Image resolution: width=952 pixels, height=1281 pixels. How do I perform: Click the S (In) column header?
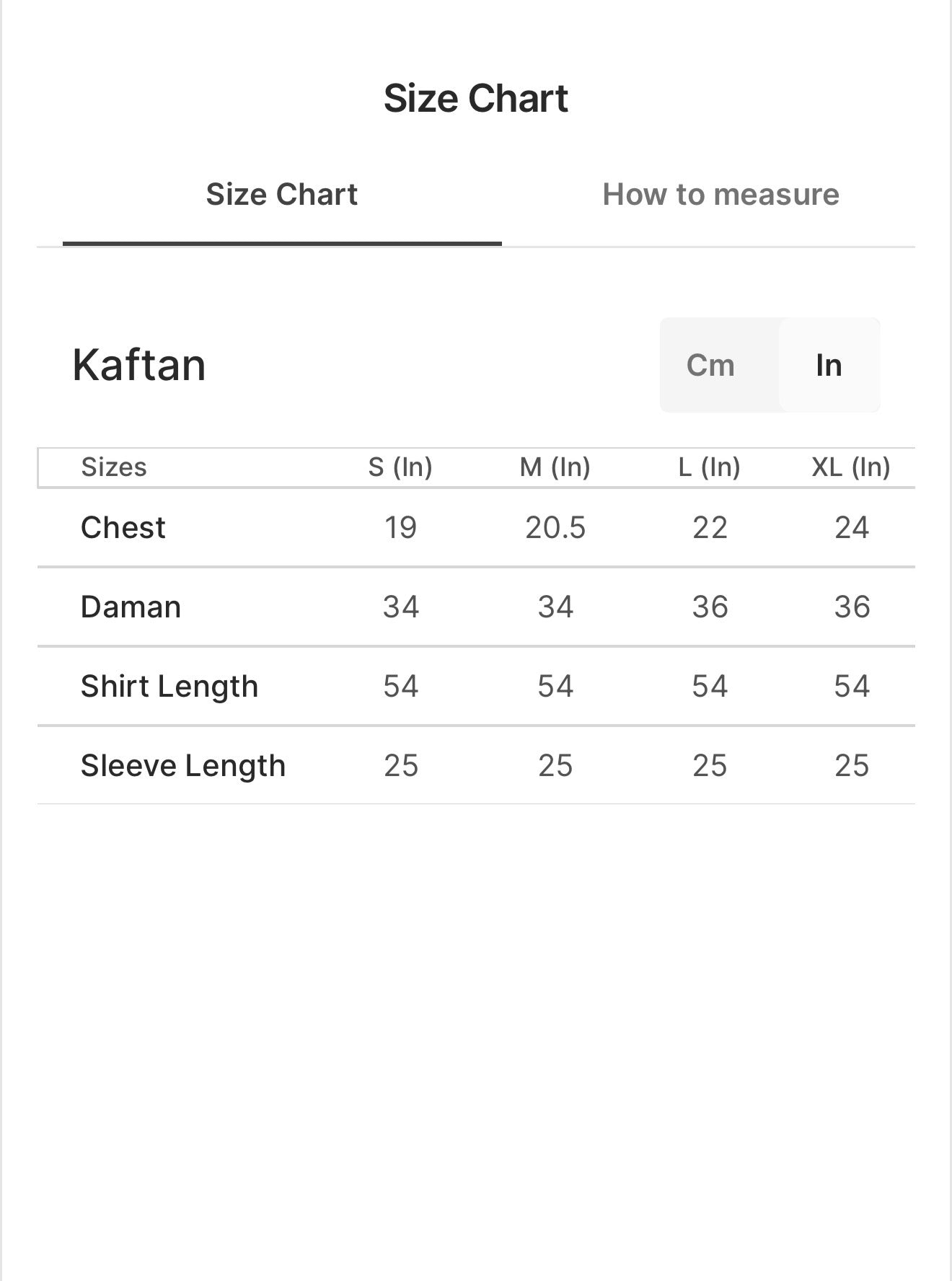pyautogui.click(x=400, y=467)
